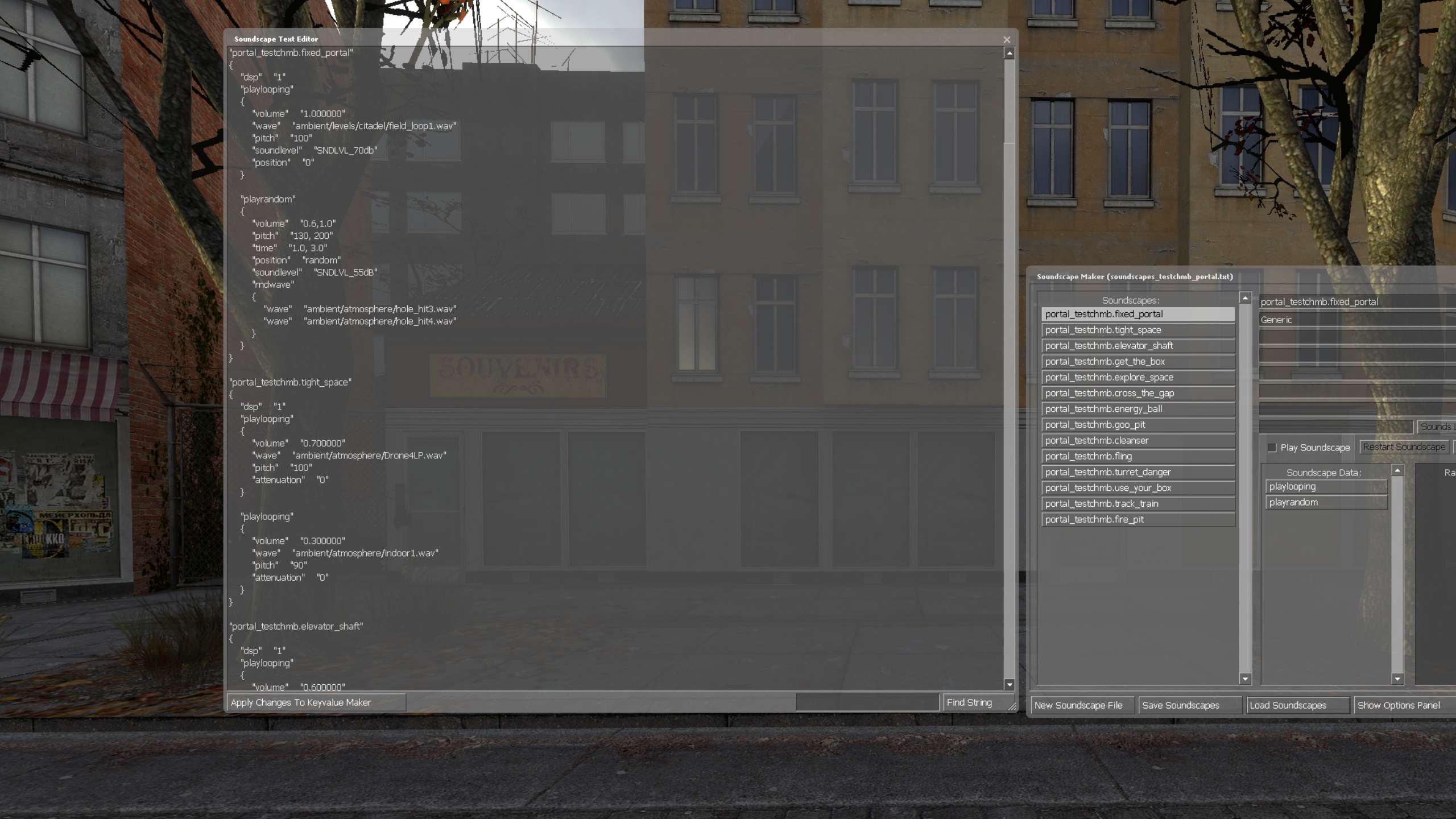1456x819 pixels.
Task: Click field_loop1.wav wave line in editor
Action: click(354, 126)
